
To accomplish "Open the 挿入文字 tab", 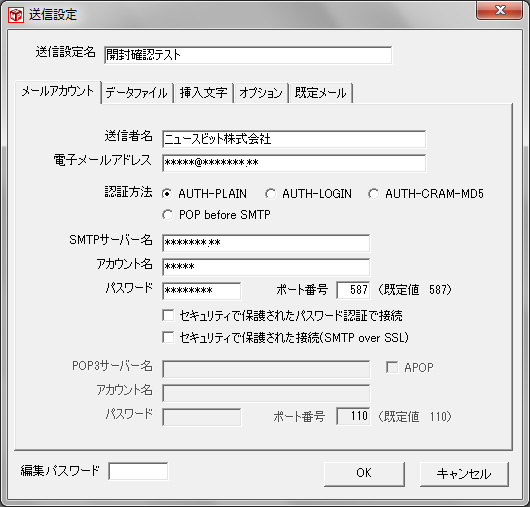I will pyautogui.click(x=203, y=93).
